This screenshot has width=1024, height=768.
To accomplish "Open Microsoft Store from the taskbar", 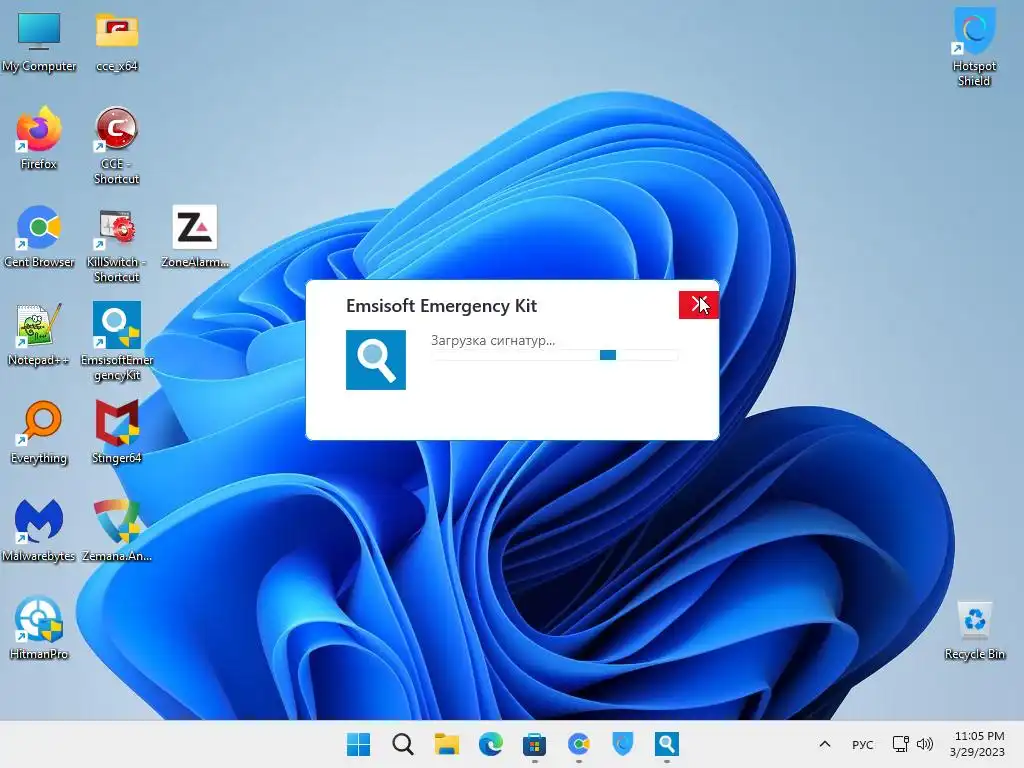I will coord(534,744).
